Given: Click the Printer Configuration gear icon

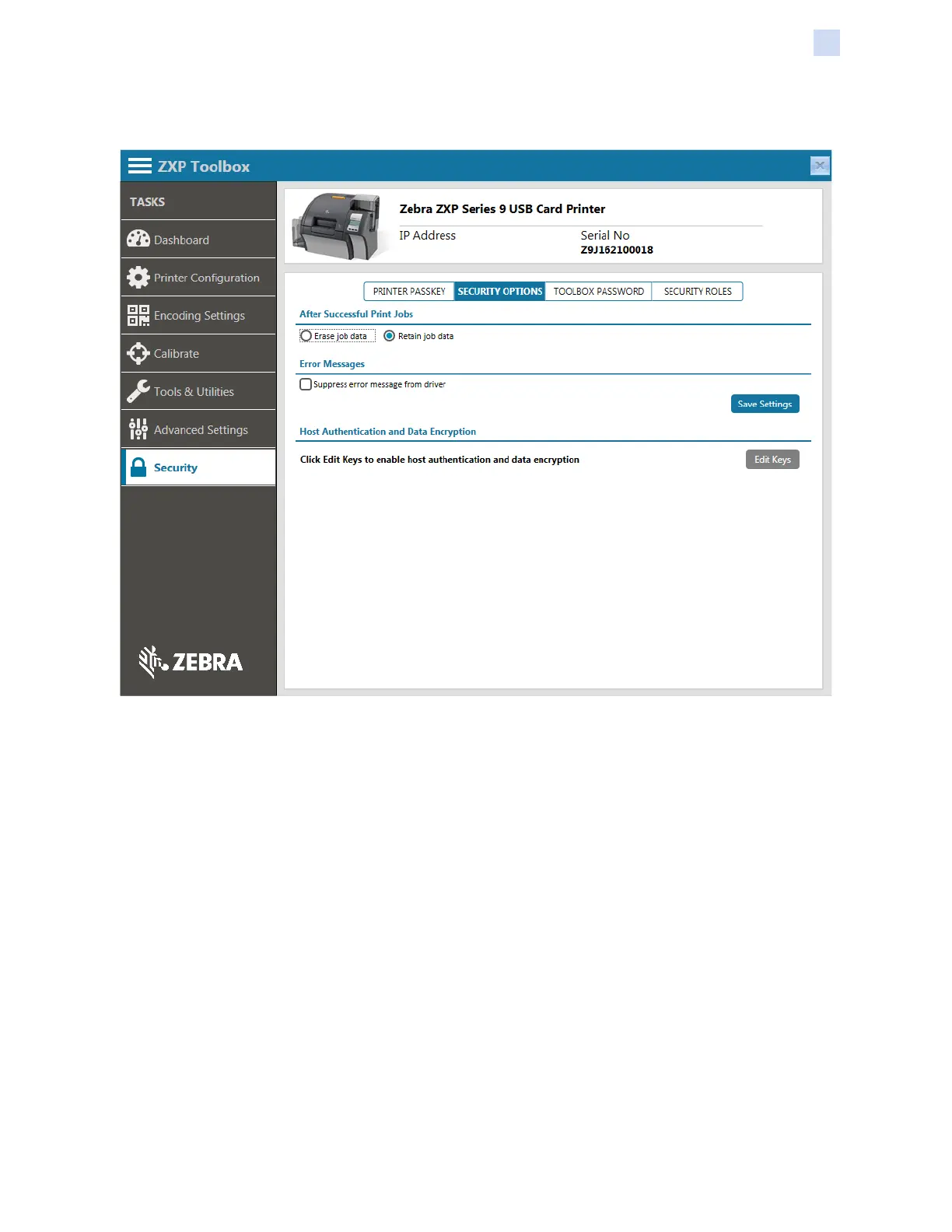Looking at the screenshot, I should click(x=138, y=277).
